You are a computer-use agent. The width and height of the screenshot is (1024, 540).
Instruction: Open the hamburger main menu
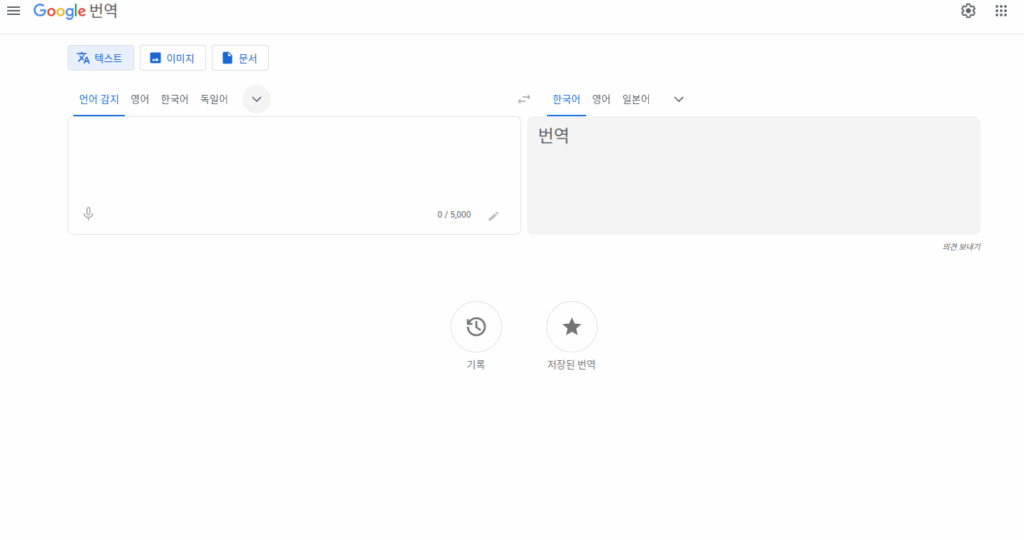click(13, 11)
